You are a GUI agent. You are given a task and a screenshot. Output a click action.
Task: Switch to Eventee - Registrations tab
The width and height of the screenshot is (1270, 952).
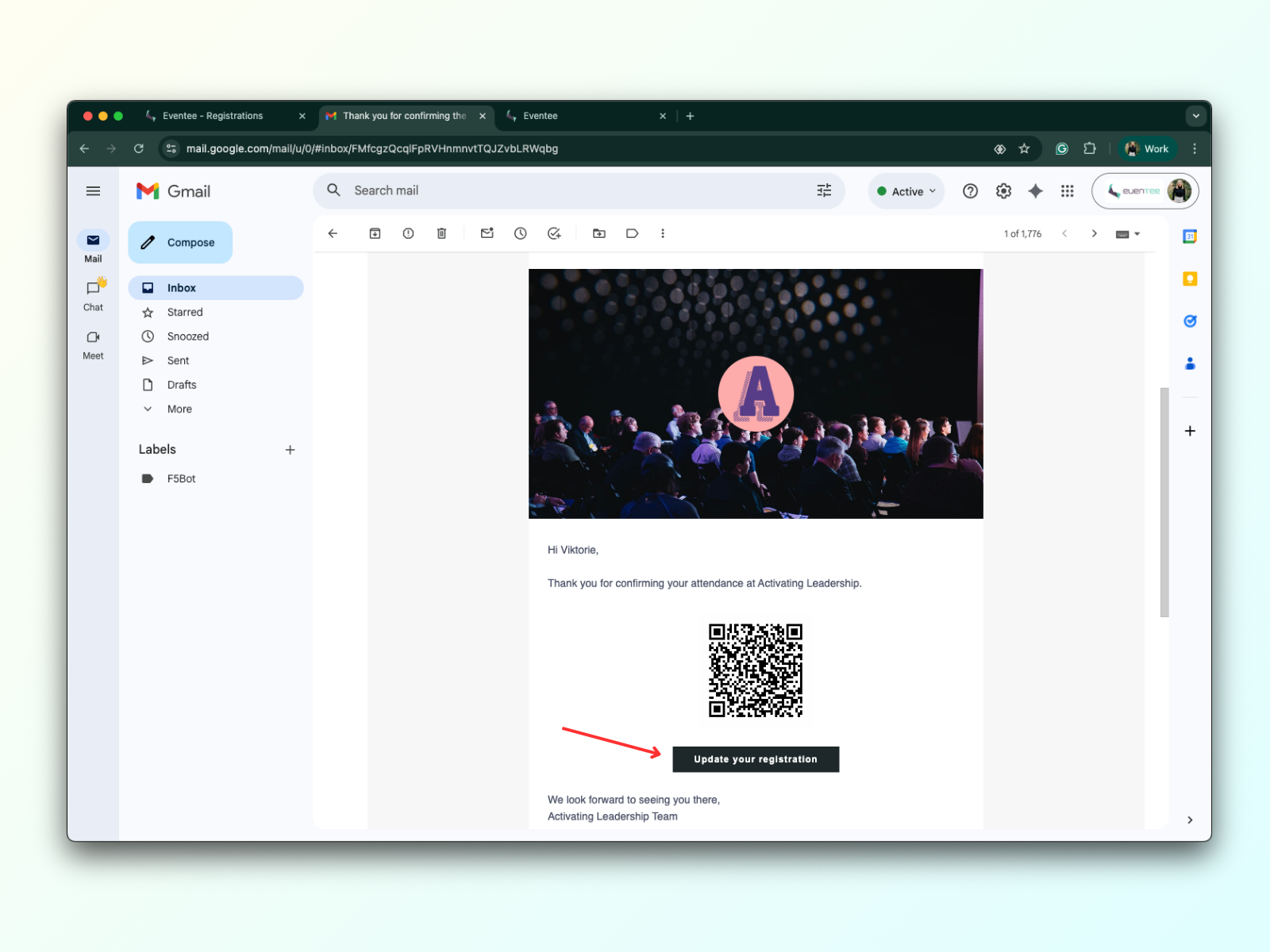[213, 116]
